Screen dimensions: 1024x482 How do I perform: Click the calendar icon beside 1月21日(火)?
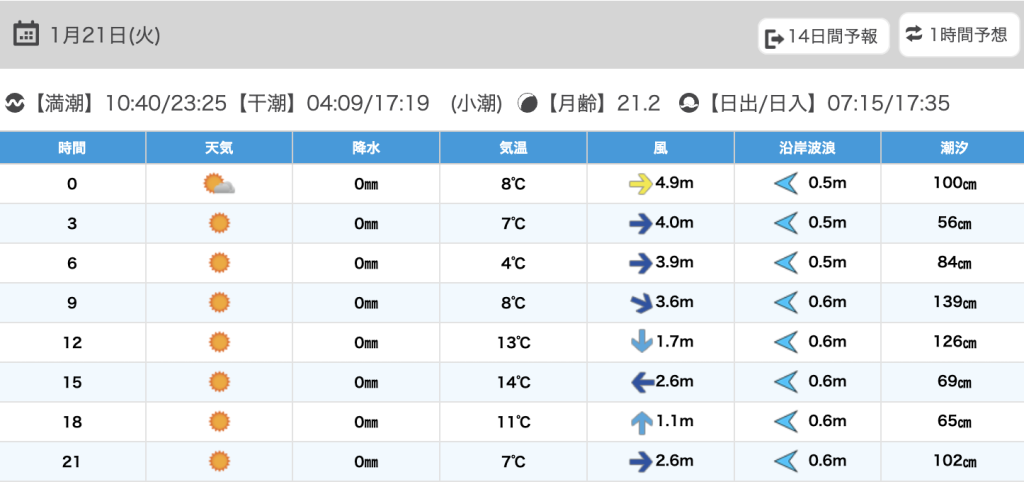27,34
